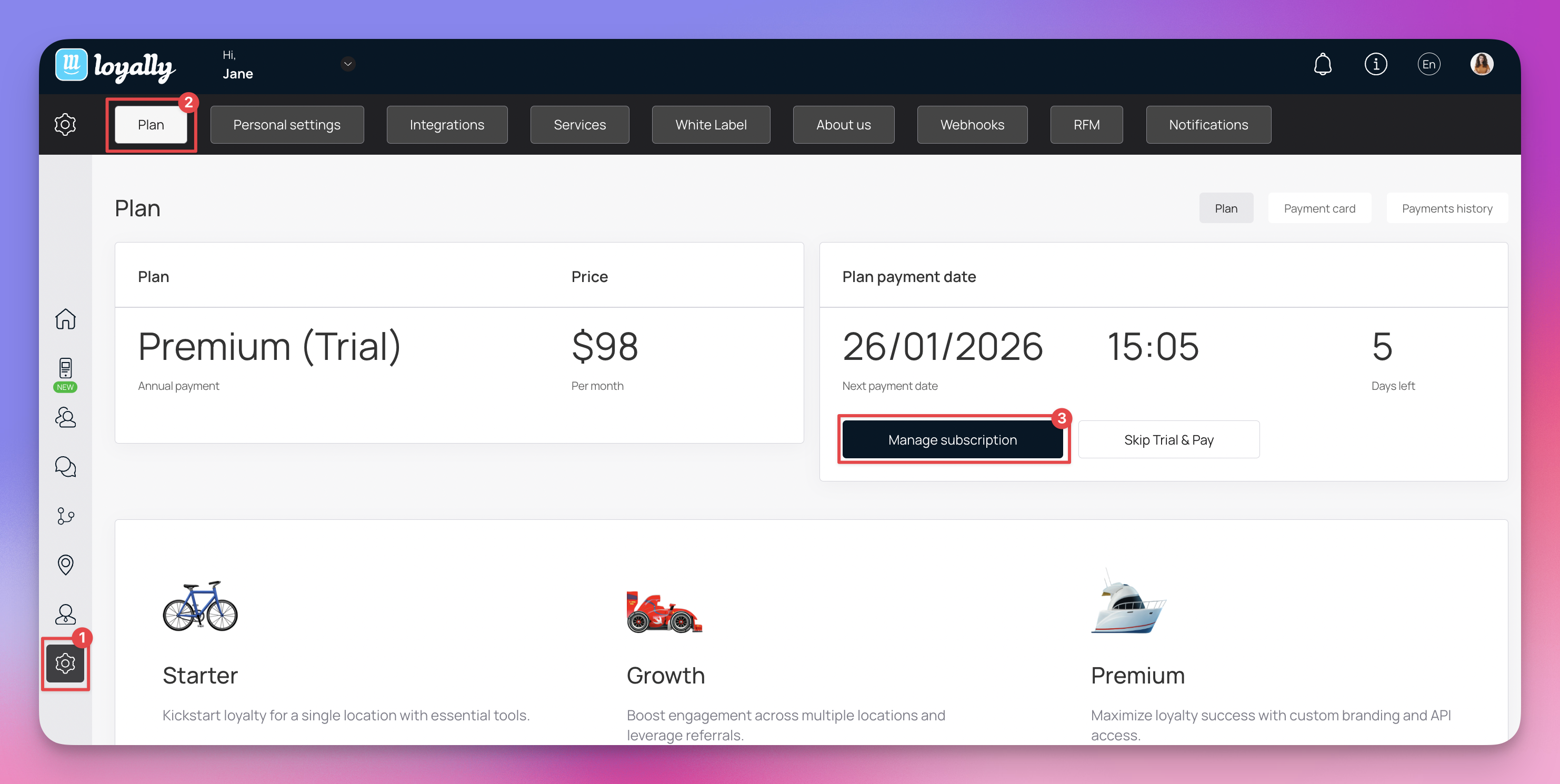Viewport: 1560px width, 784px height.
Task: Open the Payments history sub-tab
Action: coord(1446,208)
